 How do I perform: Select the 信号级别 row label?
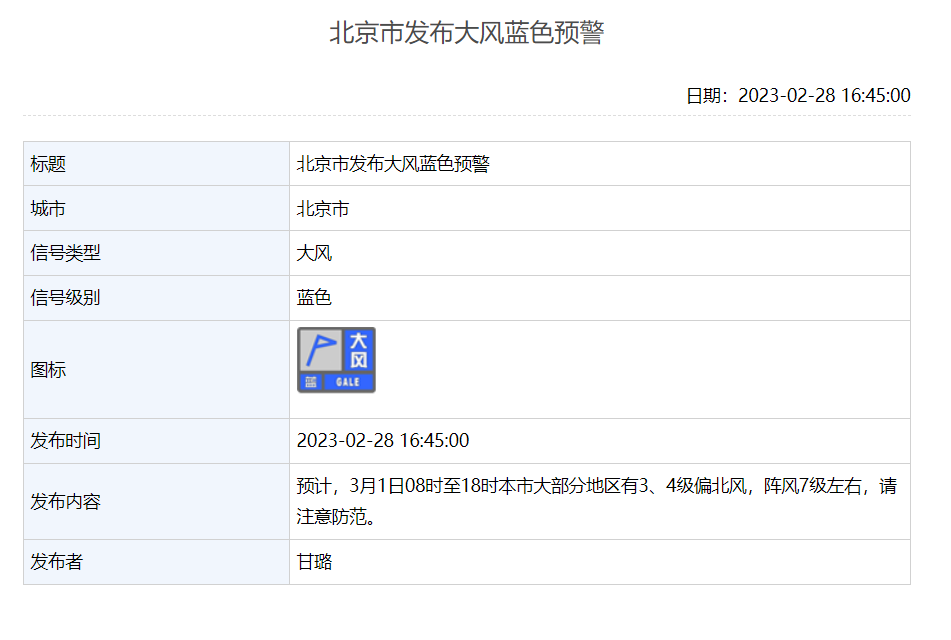point(66,298)
